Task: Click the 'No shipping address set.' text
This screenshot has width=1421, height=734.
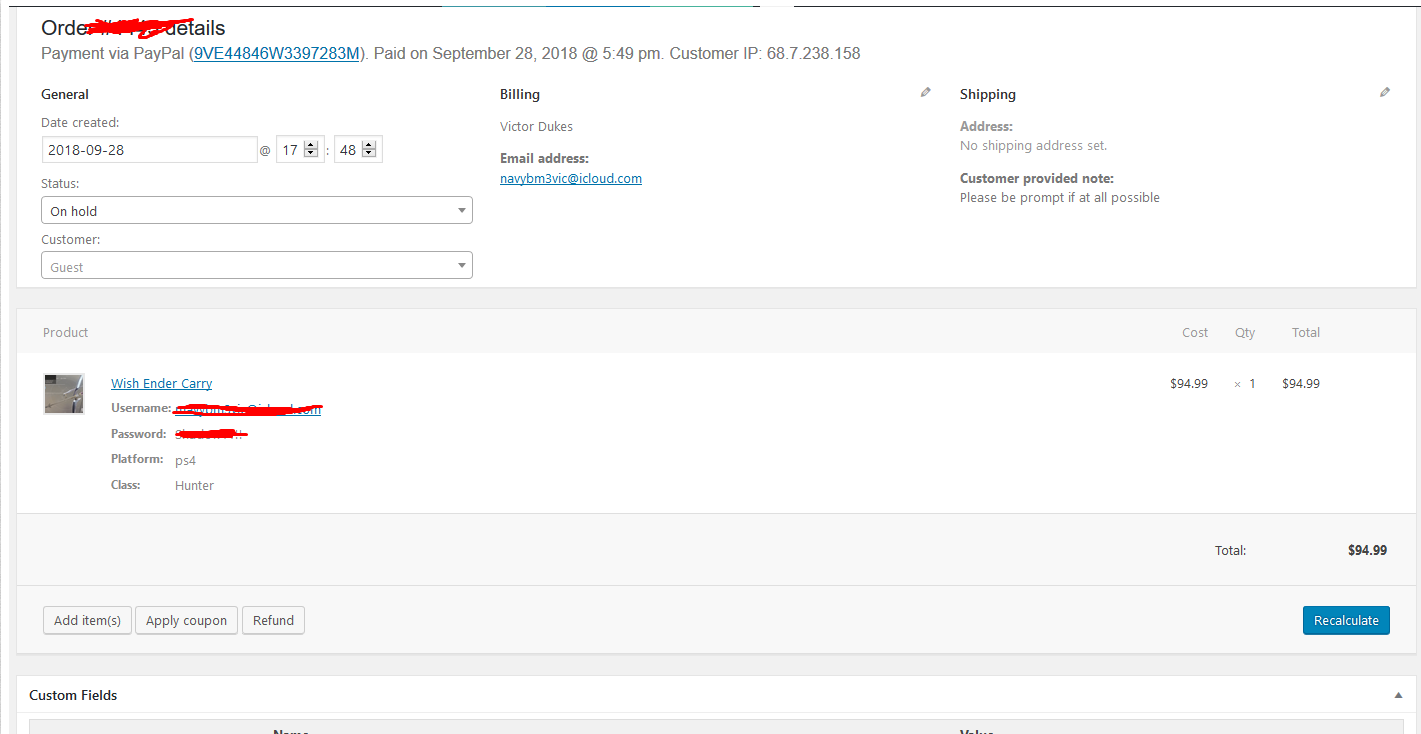Action: (x=1034, y=145)
